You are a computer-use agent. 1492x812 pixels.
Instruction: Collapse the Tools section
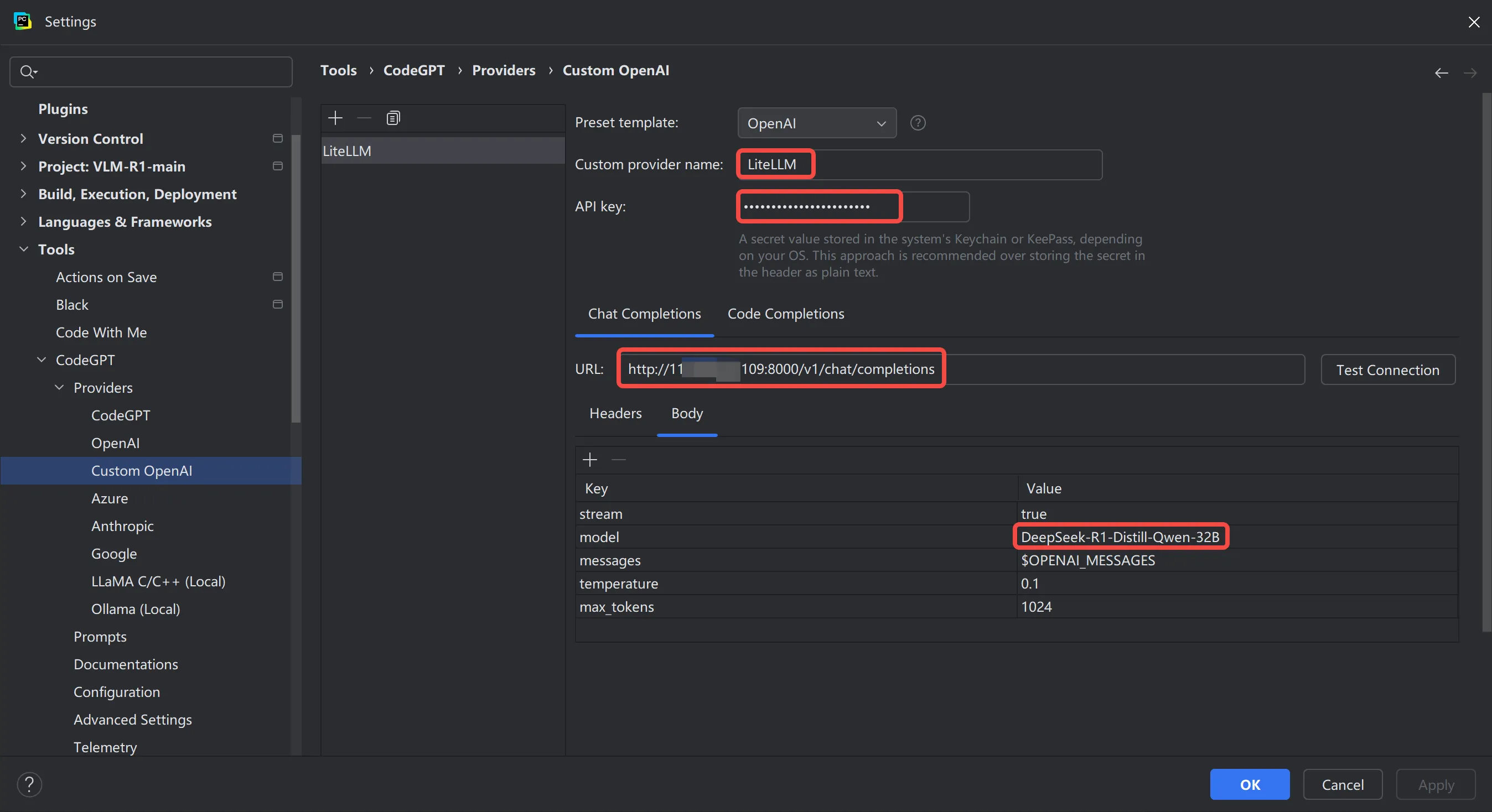[24, 249]
